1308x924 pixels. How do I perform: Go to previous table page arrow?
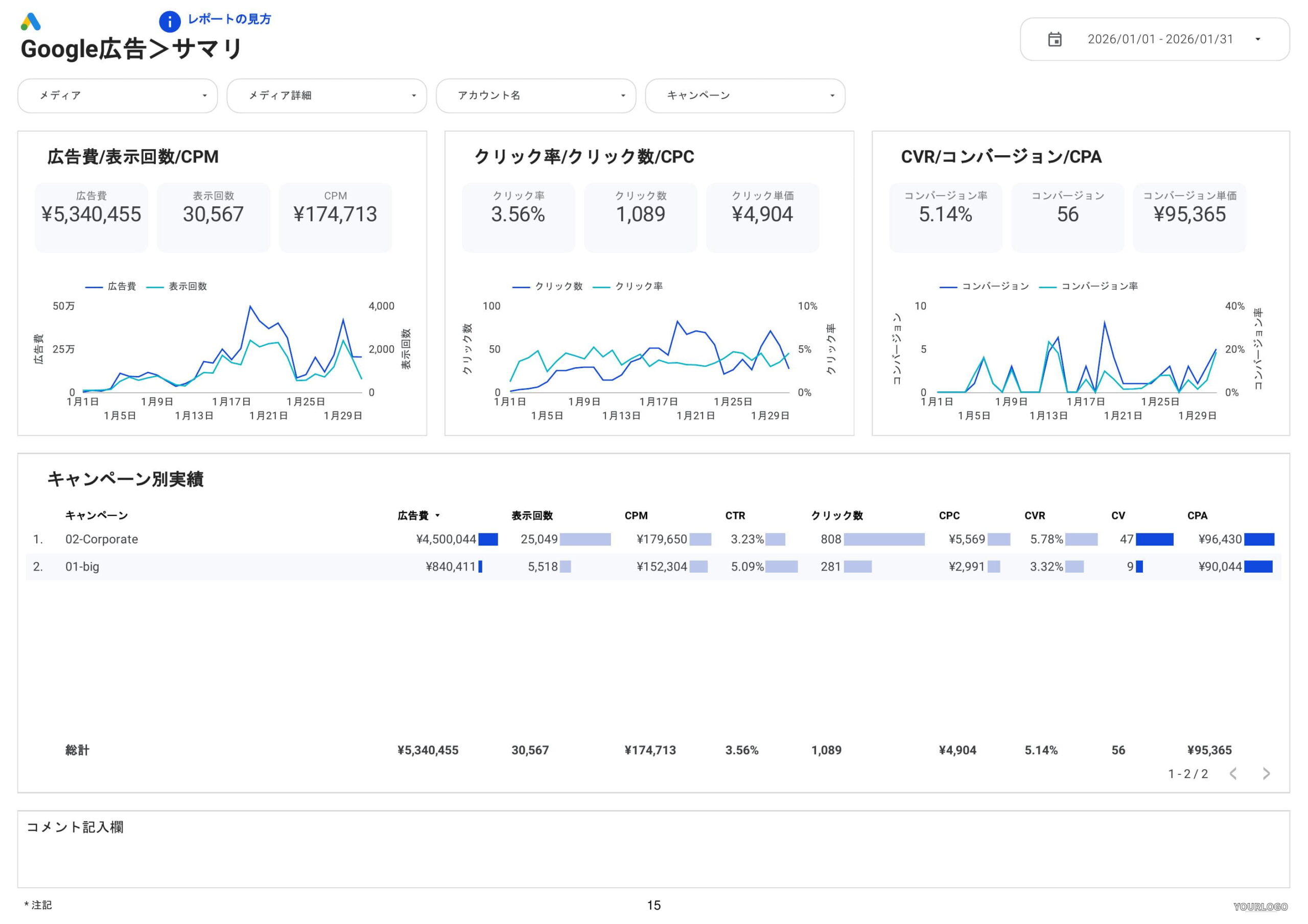1233,773
